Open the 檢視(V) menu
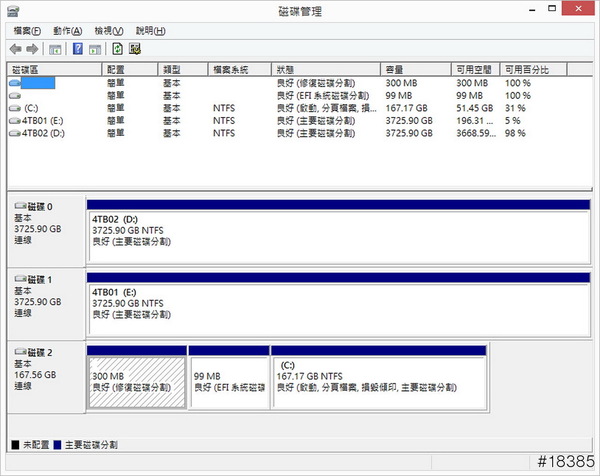Viewport: 600px width, 476px height. tap(109, 31)
